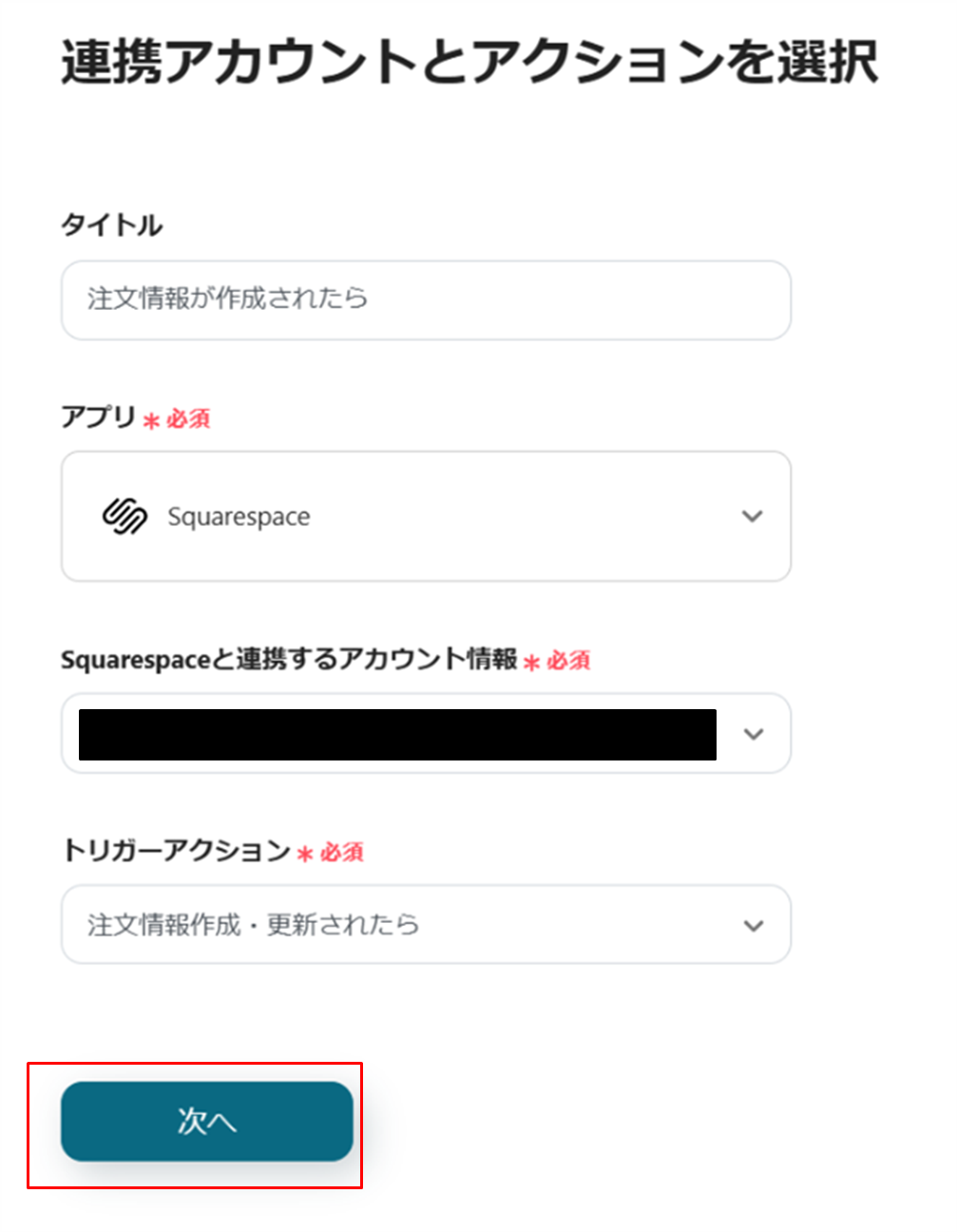This screenshot has height=1232, width=957.
Task: Click the タイトル input field
Action: point(426,299)
